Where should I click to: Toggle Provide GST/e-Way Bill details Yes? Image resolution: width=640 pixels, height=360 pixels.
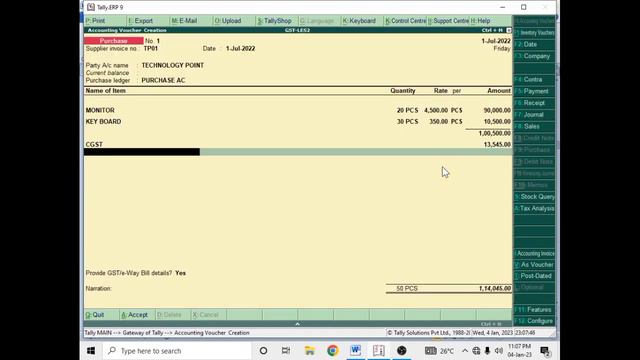click(x=180, y=273)
